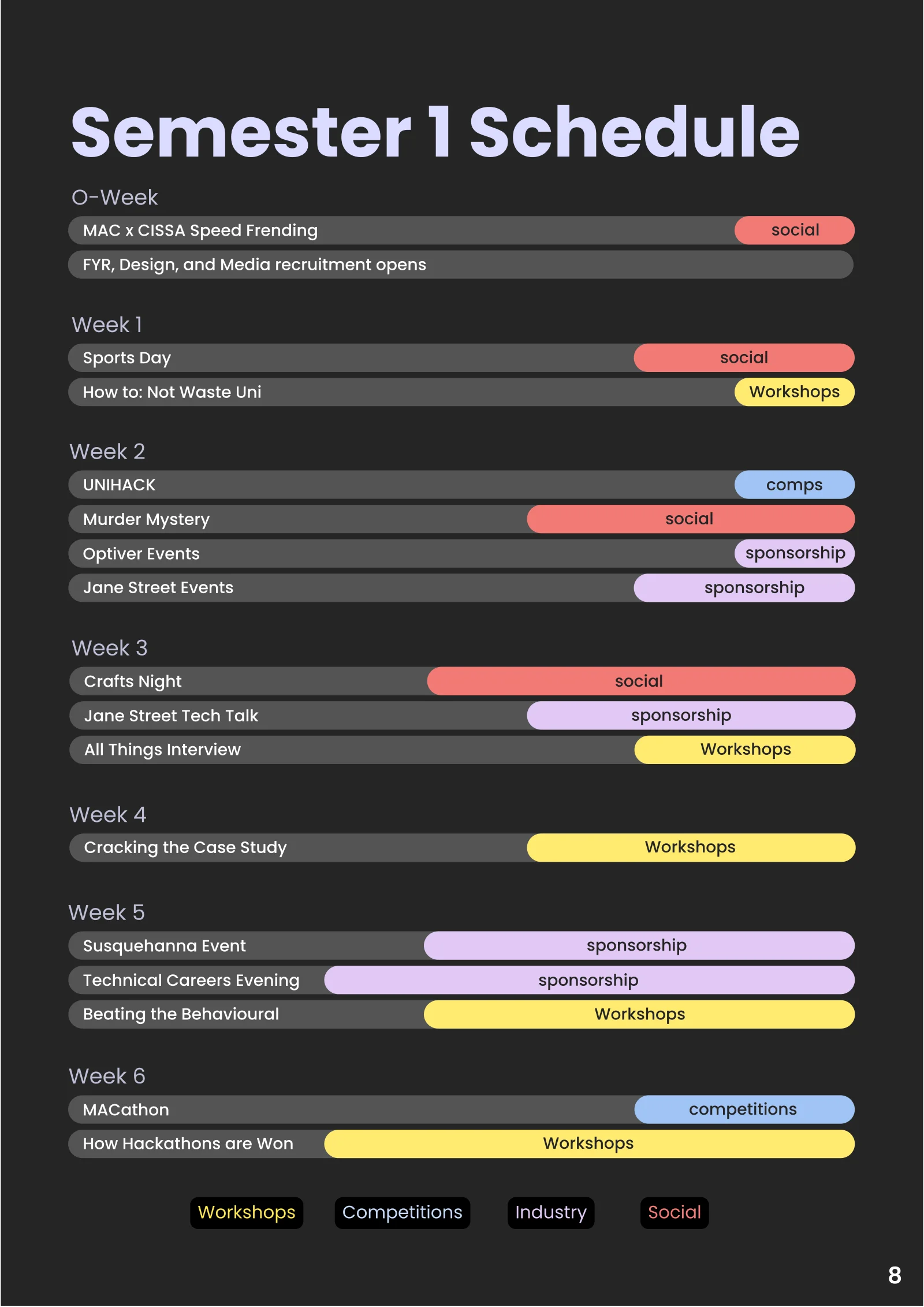Click the page number 8
924x1307 pixels.
(x=895, y=1275)
